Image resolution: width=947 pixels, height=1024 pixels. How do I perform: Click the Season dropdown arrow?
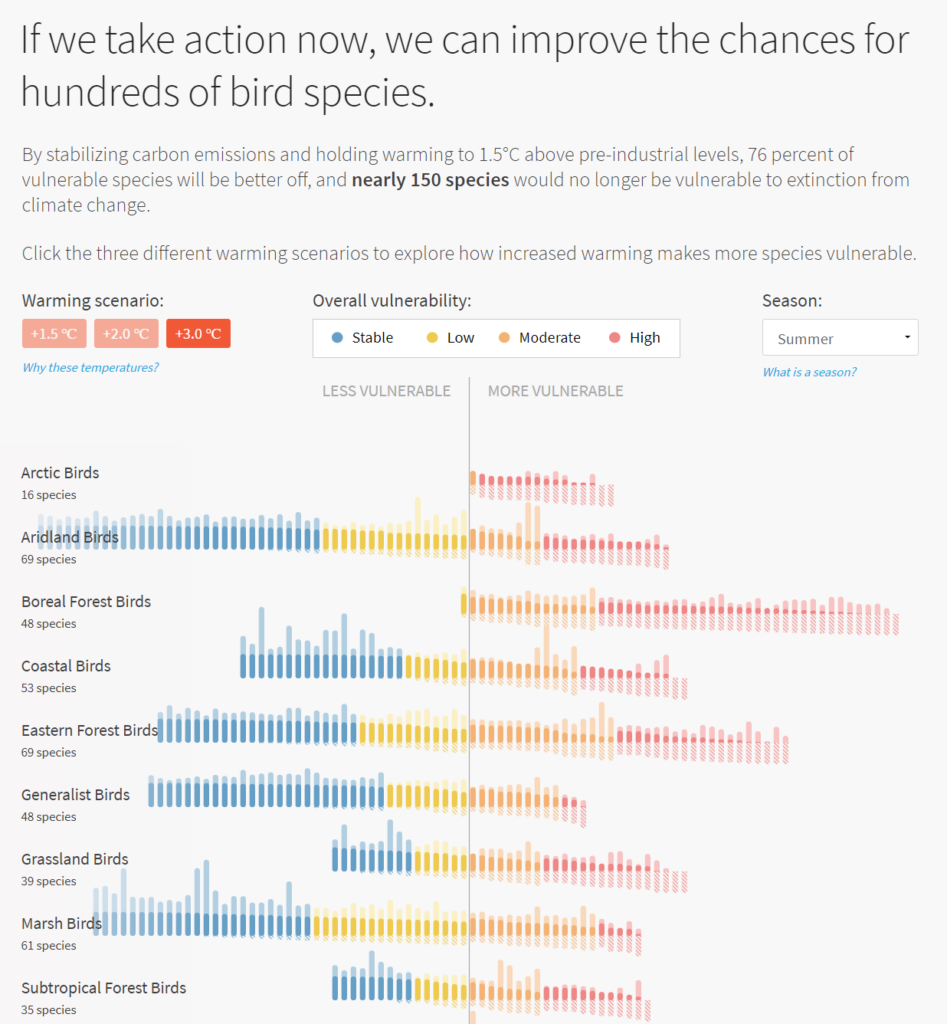907,338
